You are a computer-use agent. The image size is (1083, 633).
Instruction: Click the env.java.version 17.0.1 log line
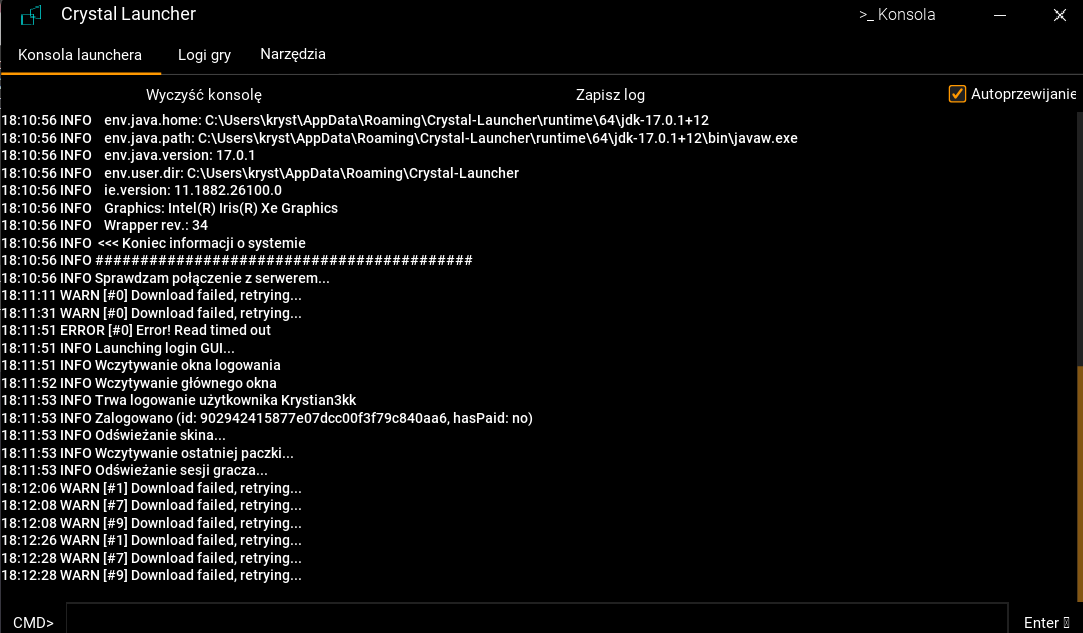click(129, 155)
